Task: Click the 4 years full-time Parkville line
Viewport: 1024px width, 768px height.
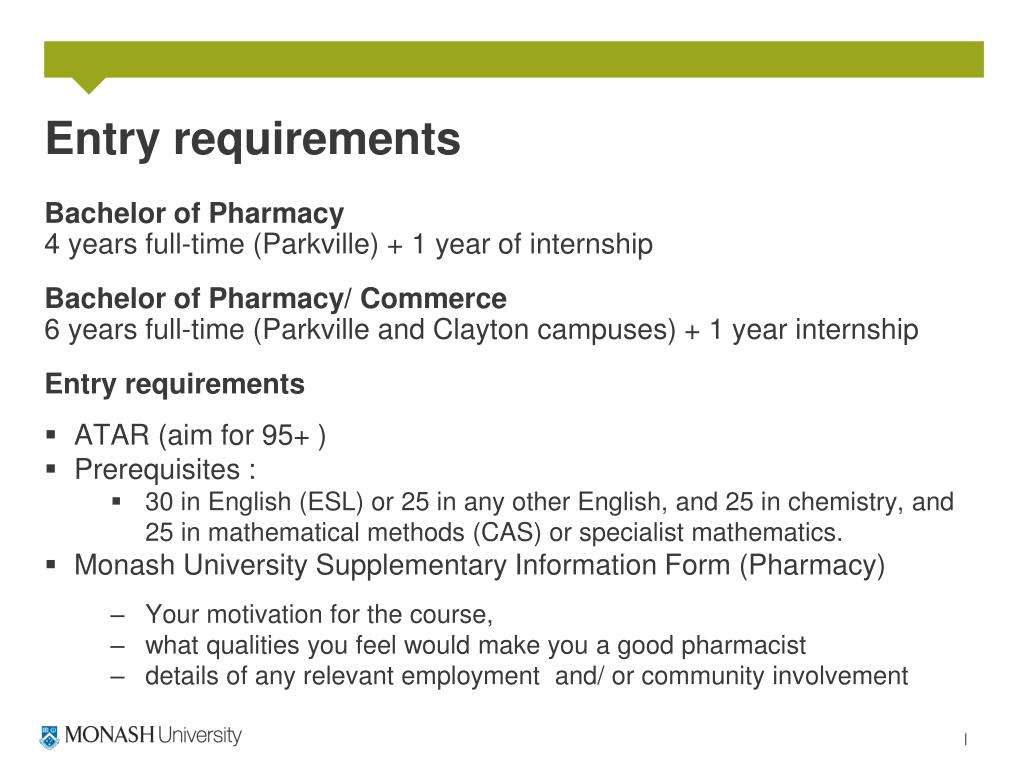Action: 349,245
